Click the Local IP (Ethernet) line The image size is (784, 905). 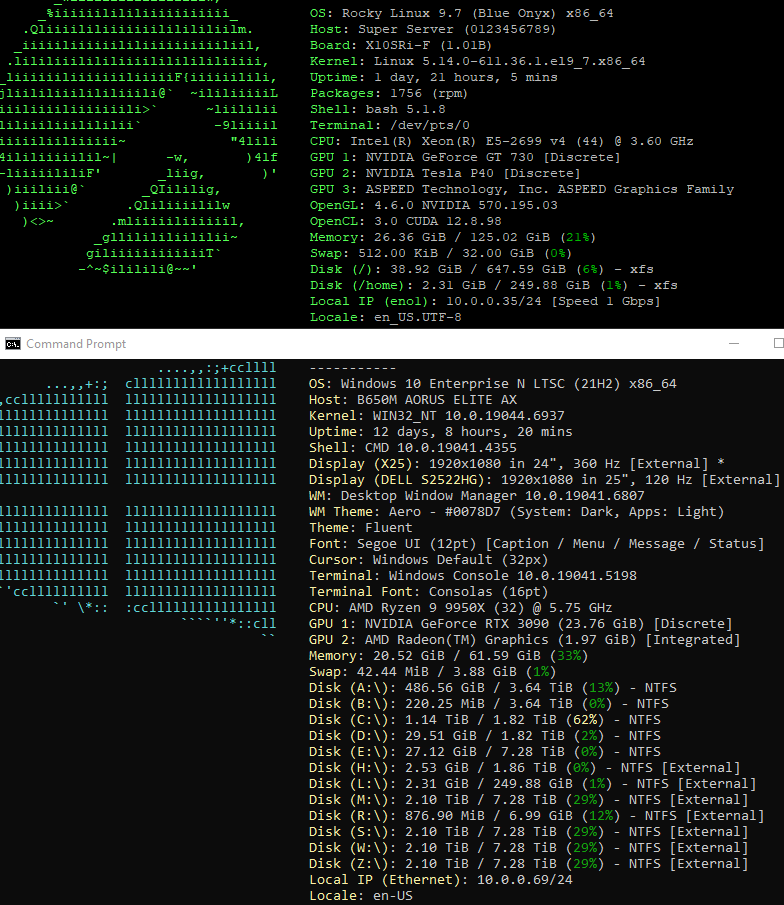(x=440, y=880)
